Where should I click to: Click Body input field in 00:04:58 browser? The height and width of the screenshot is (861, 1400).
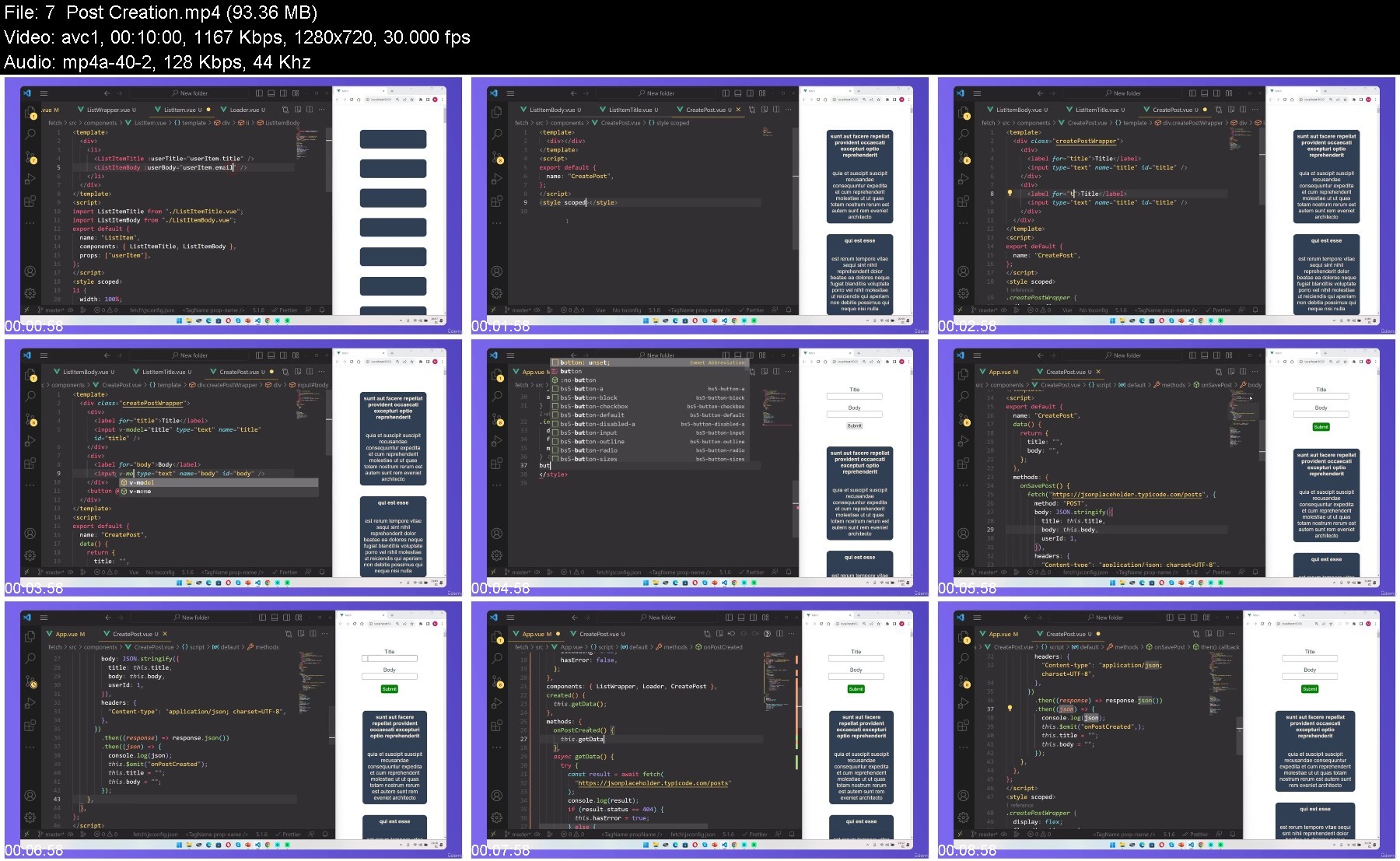click(x=854, y=415)
